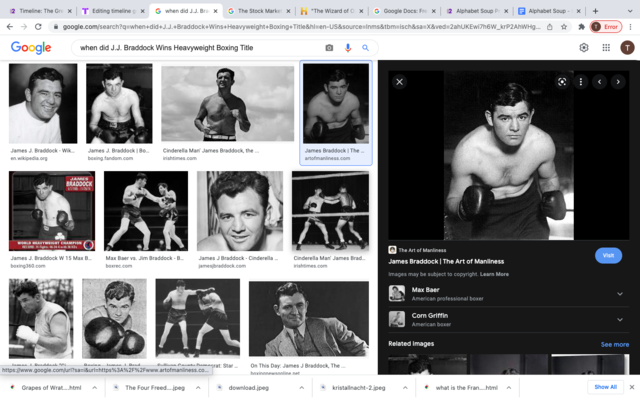This screenshot has width=640, height=400.
Task: Open the Chrome three-dot menu
Action: [630, 27]
